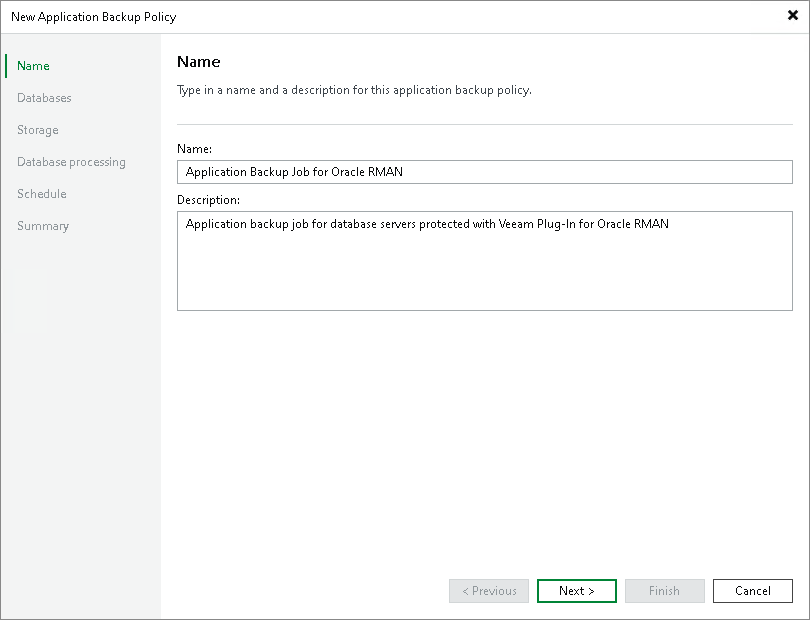Viewport: 810px width, 620px height.
Task: Click the Name: label above the input
Action: click(196, 148)
